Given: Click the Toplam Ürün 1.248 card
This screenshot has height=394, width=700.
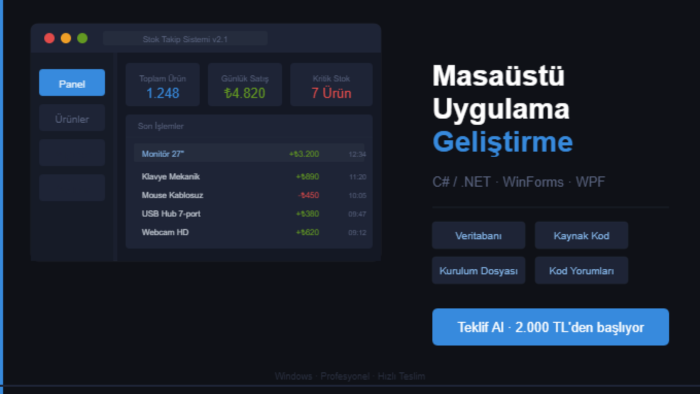Looking at the screenshot, I should pyautogui.click(x=162, y=85).
